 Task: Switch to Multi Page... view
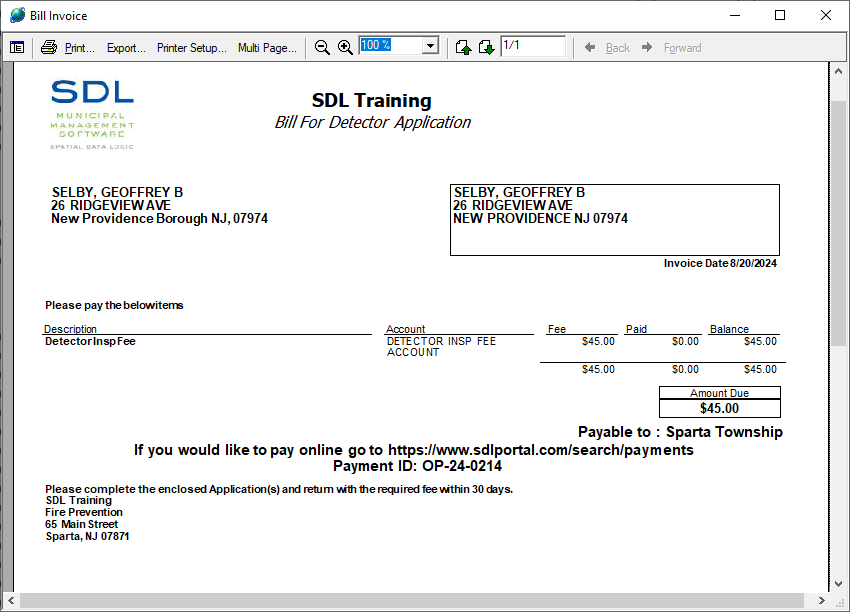pyautogui.click(x=267, y=48)
